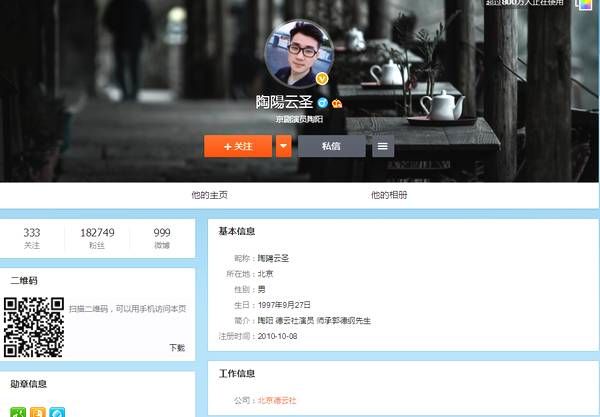Open the 182749 followers list
Viewport: 600px width, 417px height.
point(97,238)
